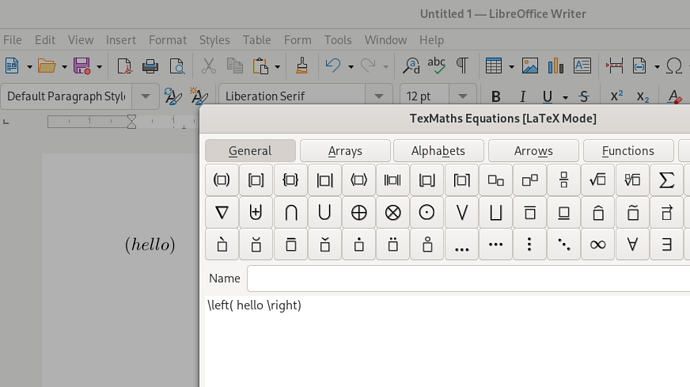Open the Help menu
The height and width of the screenshot is (387, 690).
[431, 40]
